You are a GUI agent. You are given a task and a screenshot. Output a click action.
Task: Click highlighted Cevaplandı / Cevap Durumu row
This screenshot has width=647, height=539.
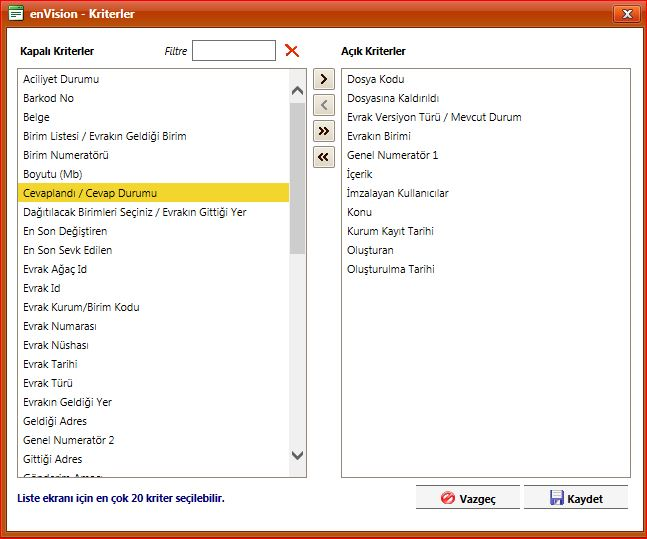(153, 193)
